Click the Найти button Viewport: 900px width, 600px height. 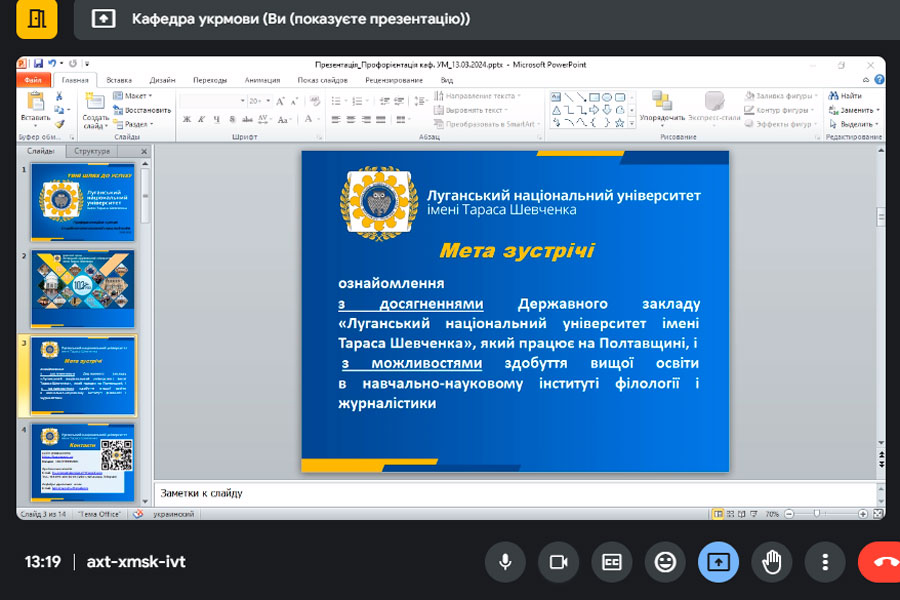tap(850, 96)
